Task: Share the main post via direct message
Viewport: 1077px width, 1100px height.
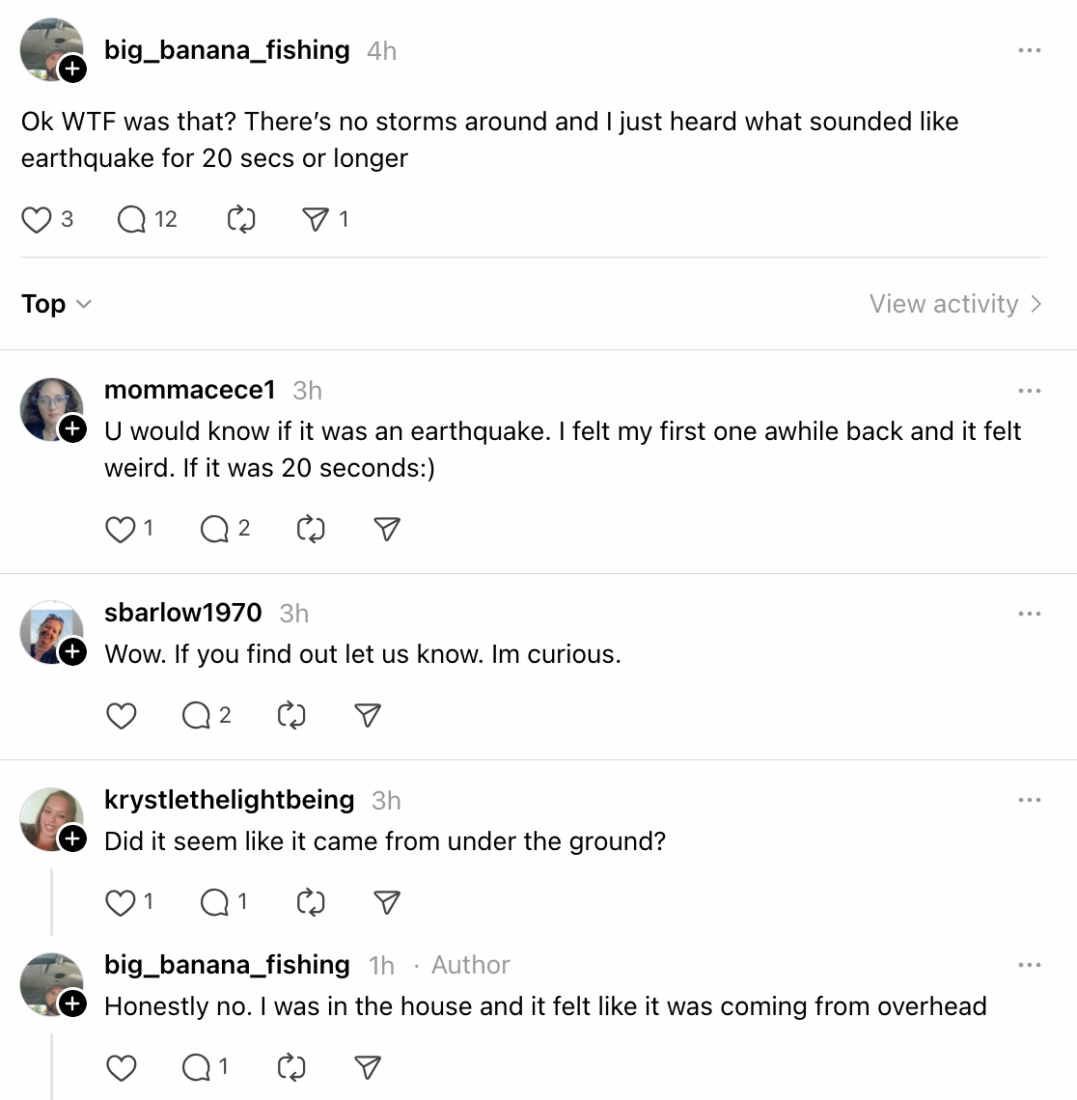Action: (317, 219)
